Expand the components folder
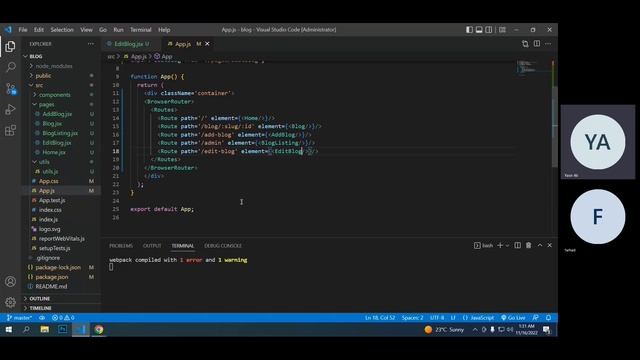The height and width of the screenshot is (360, 640). [x=35, y=95]
